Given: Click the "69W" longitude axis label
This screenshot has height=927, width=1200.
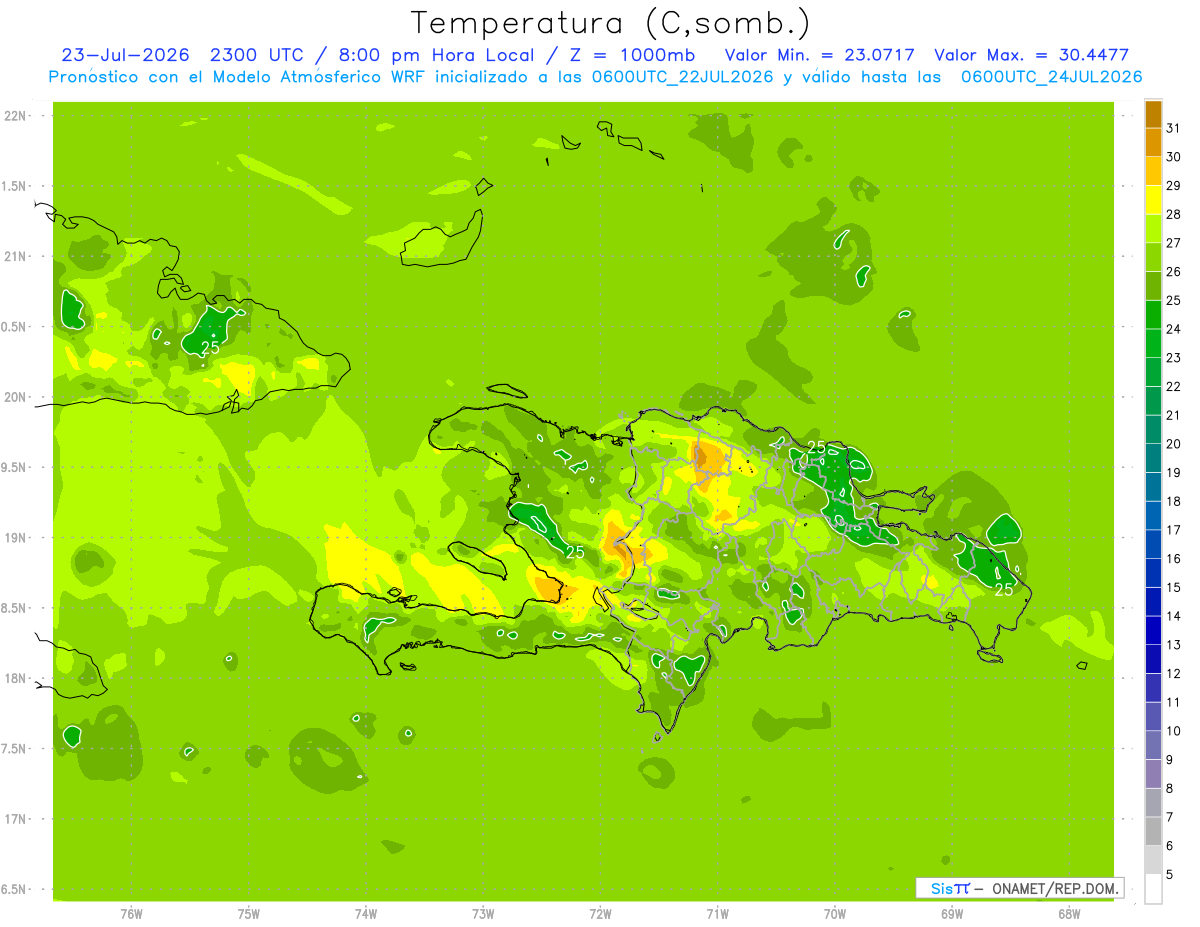Looking at the screenshot, I should point(952,914).
